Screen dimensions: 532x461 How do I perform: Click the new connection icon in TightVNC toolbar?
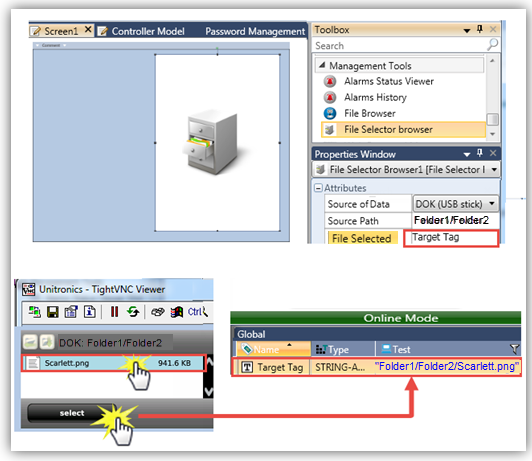pos(34,312)
